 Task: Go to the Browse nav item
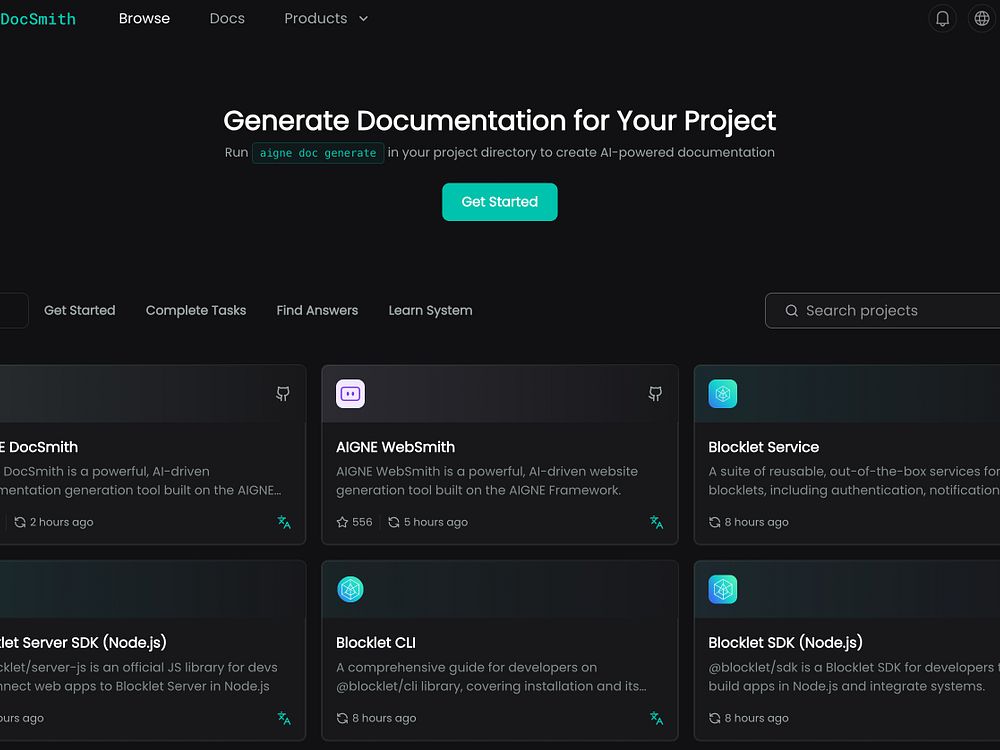[x=144, y=19]
